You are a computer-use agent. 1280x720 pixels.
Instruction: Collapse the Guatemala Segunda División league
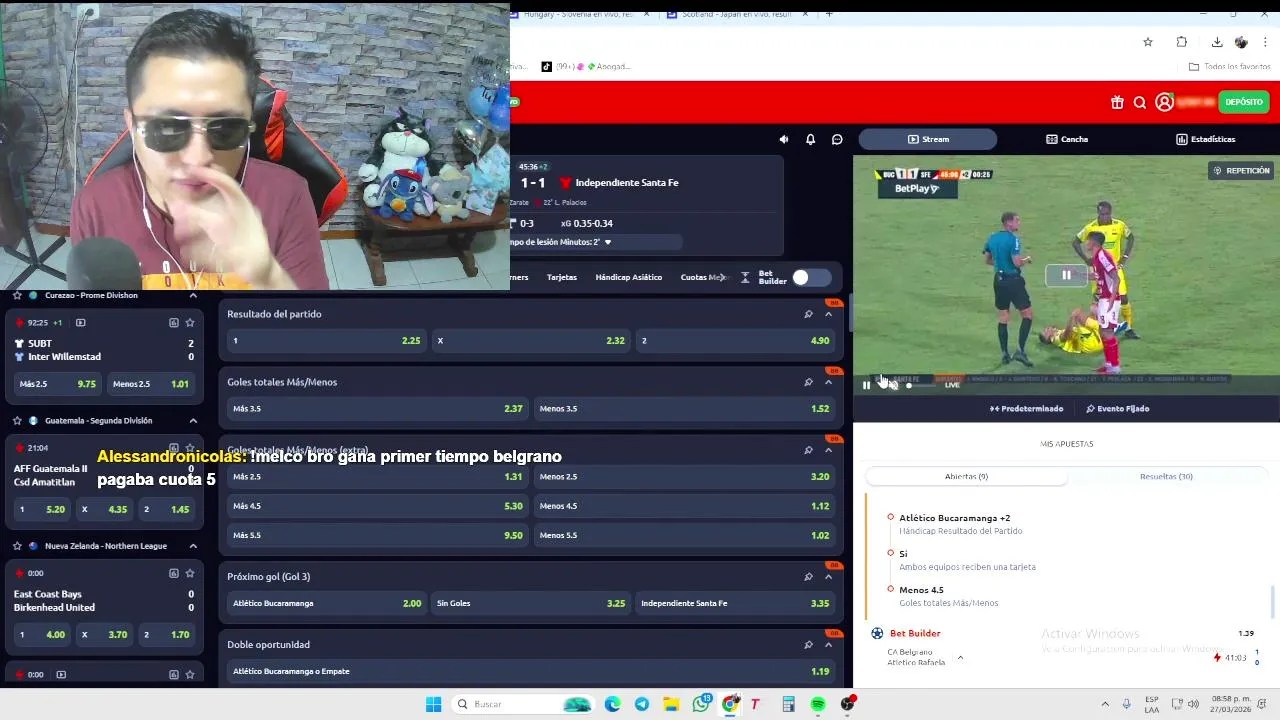pyautogui.click(x=193, y=421)
